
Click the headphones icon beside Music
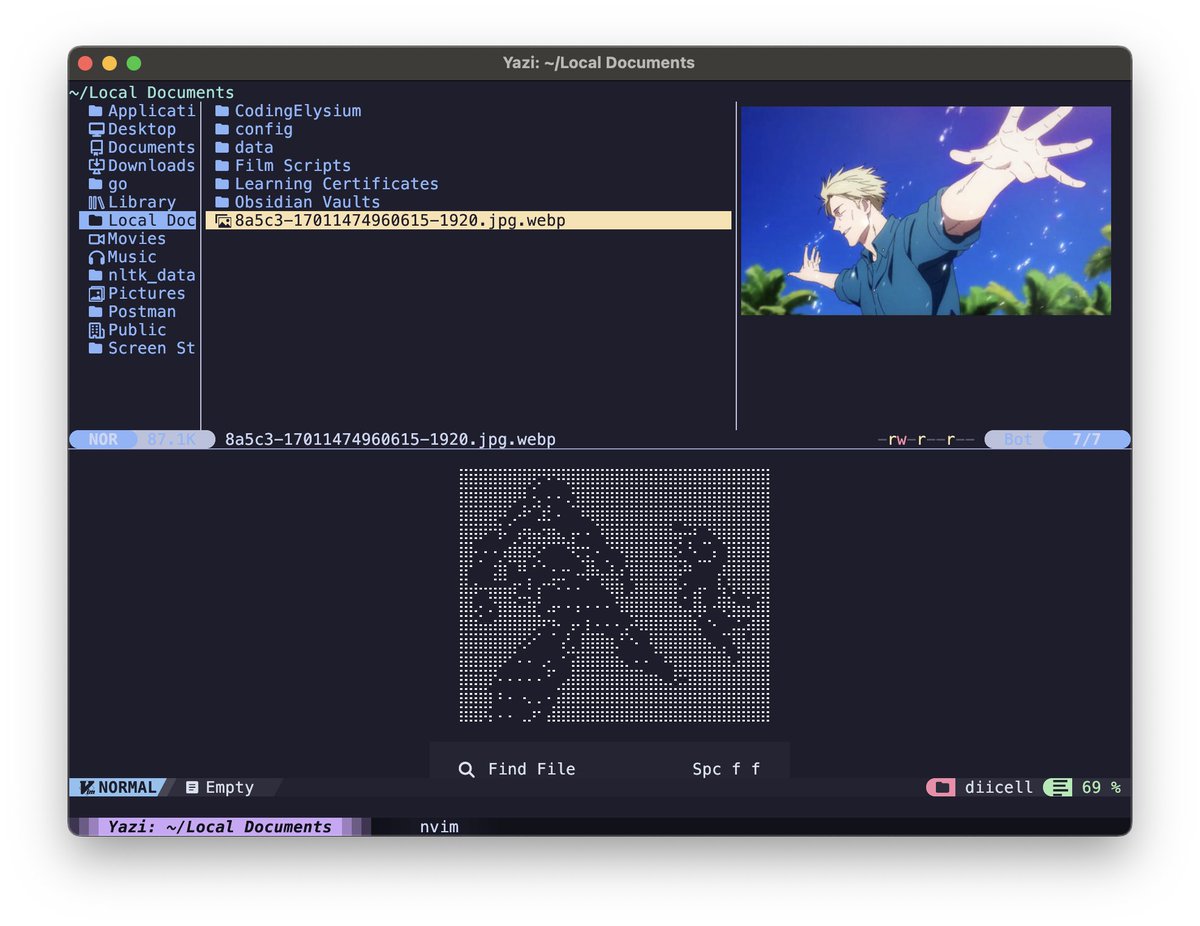click(96, 257)
